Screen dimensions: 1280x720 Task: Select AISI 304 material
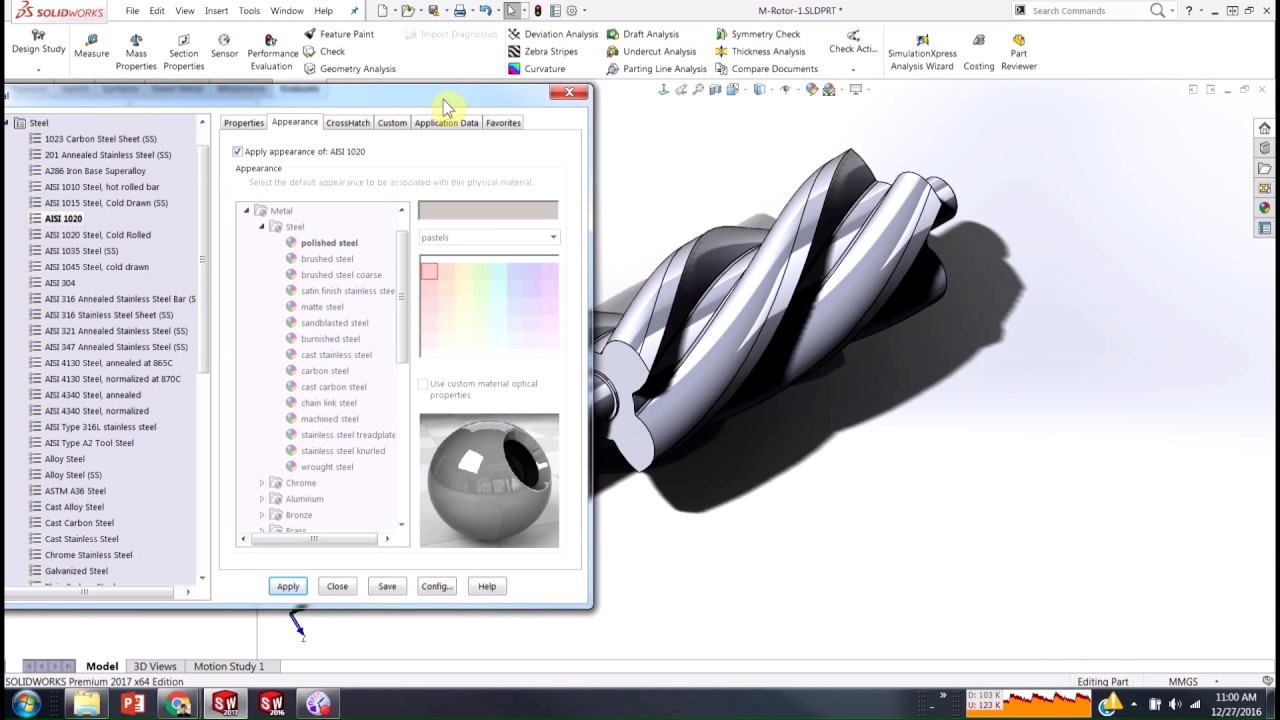60,283
